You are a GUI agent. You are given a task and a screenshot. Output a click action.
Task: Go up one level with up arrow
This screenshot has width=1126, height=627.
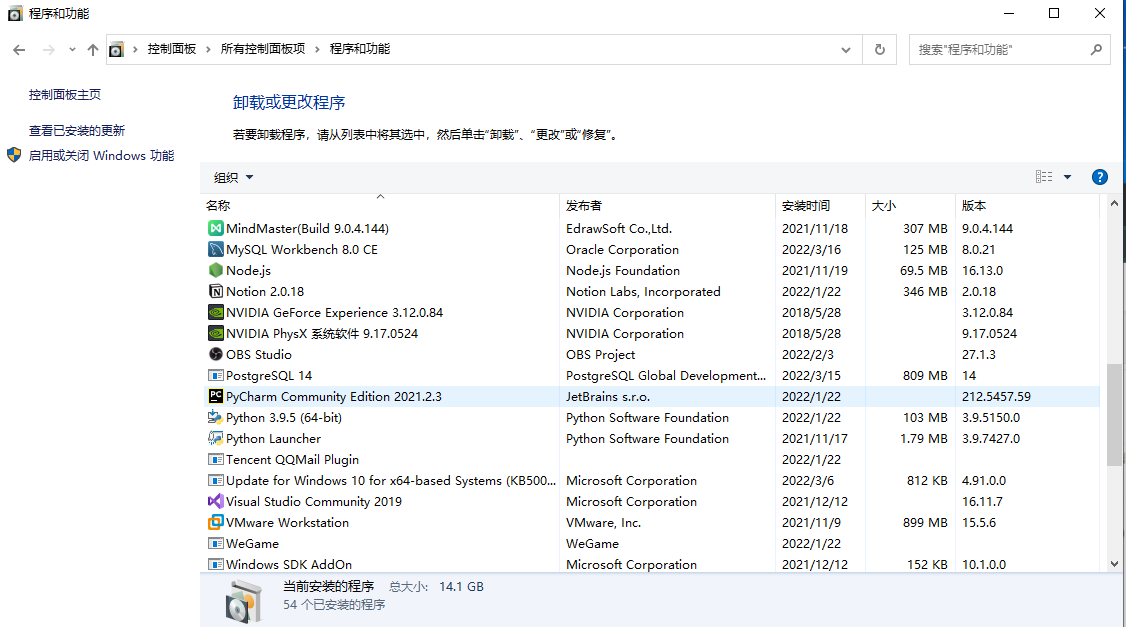pos(93,50)
